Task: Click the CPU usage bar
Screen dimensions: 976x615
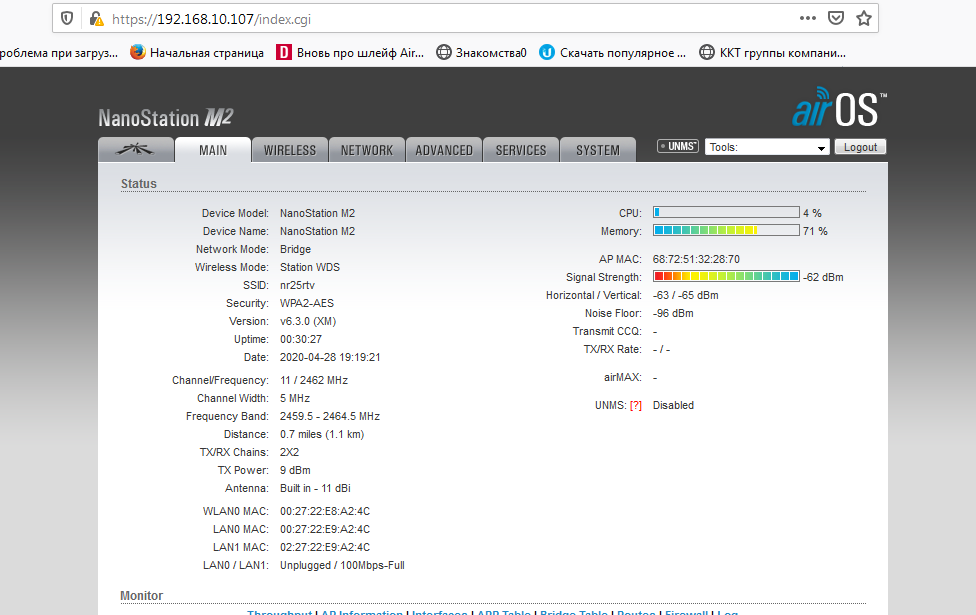Action: 726,212
